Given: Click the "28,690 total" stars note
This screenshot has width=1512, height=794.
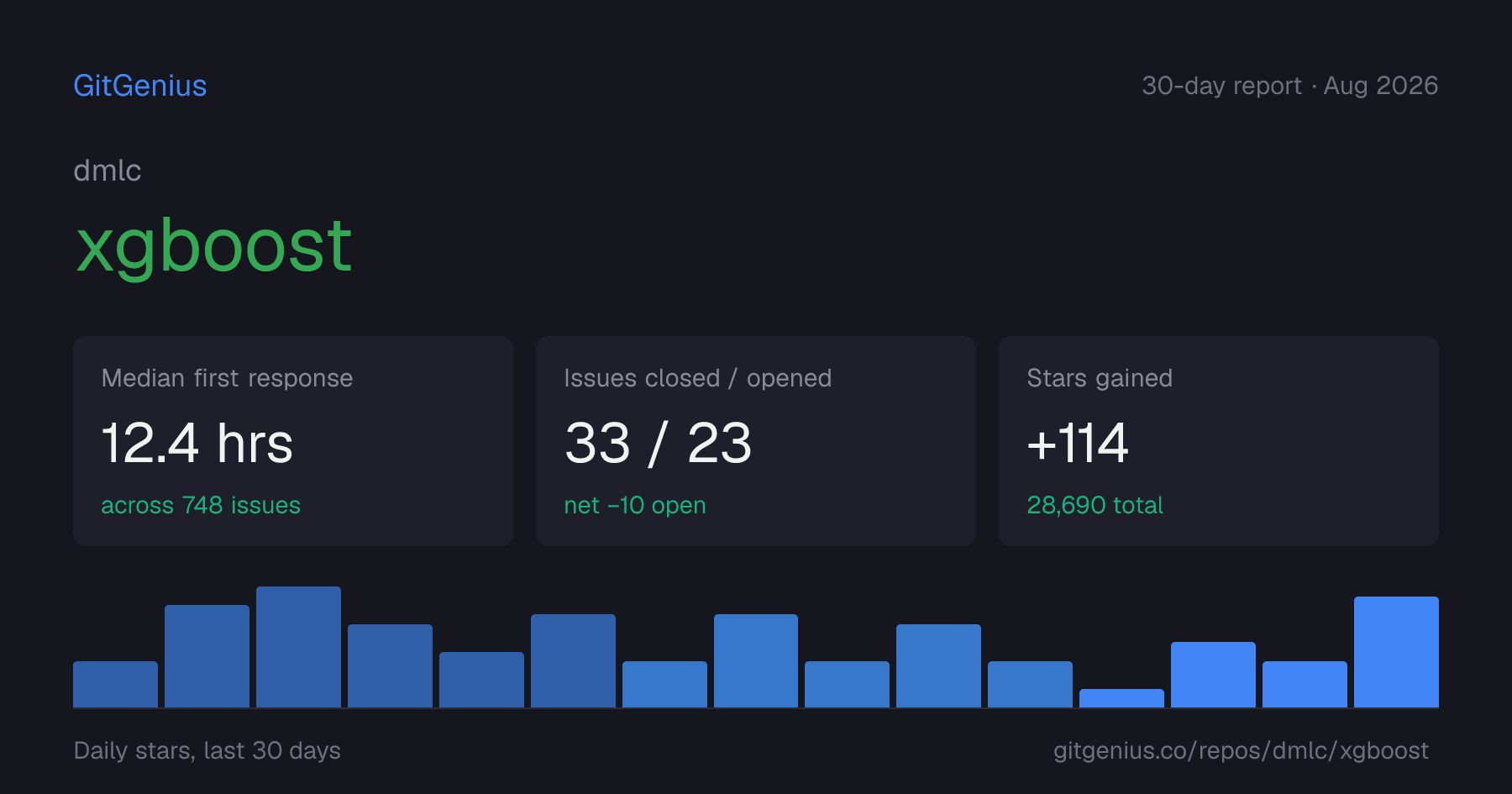Looking at the screenshot, I should [x=1095, y=505].
